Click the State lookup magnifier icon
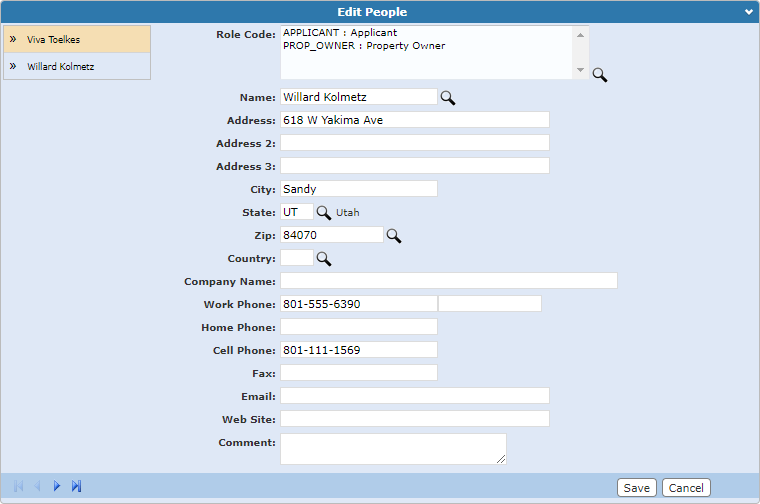760x504 pixels. [323, 213]
